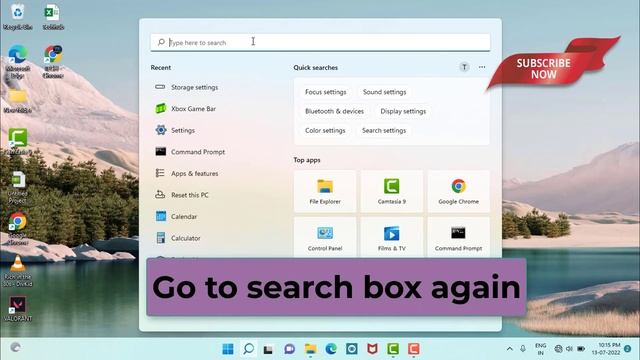Click the green Camtasia taskbar icon
Viewport: 640px width, 360px height.
point(393,349)
